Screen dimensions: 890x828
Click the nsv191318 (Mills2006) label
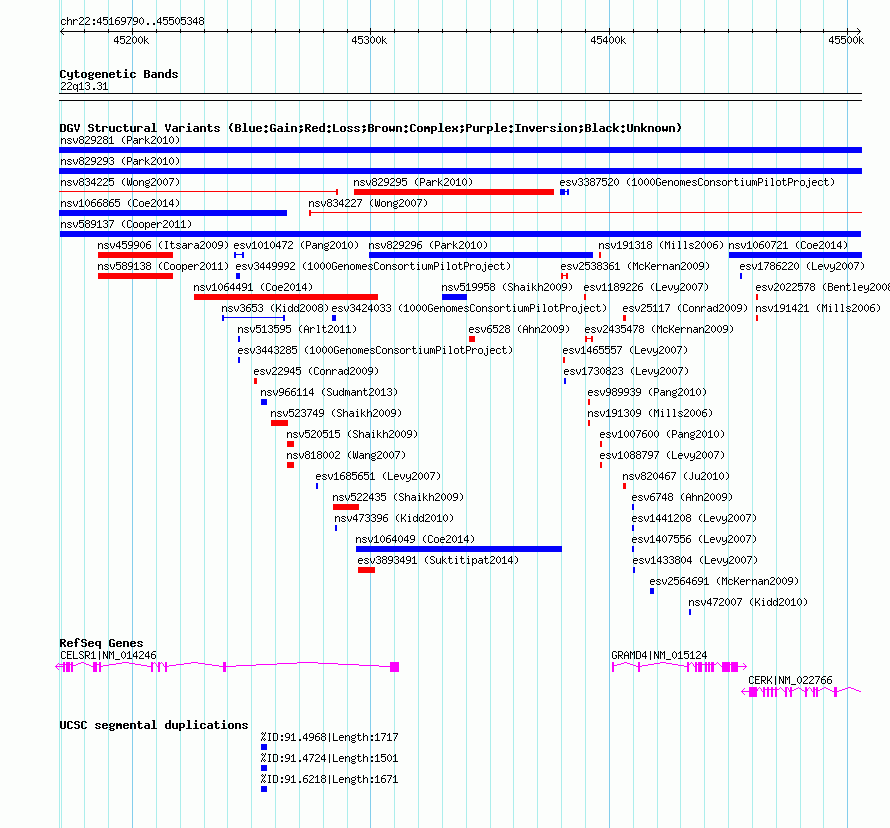(x=661, y=245)
